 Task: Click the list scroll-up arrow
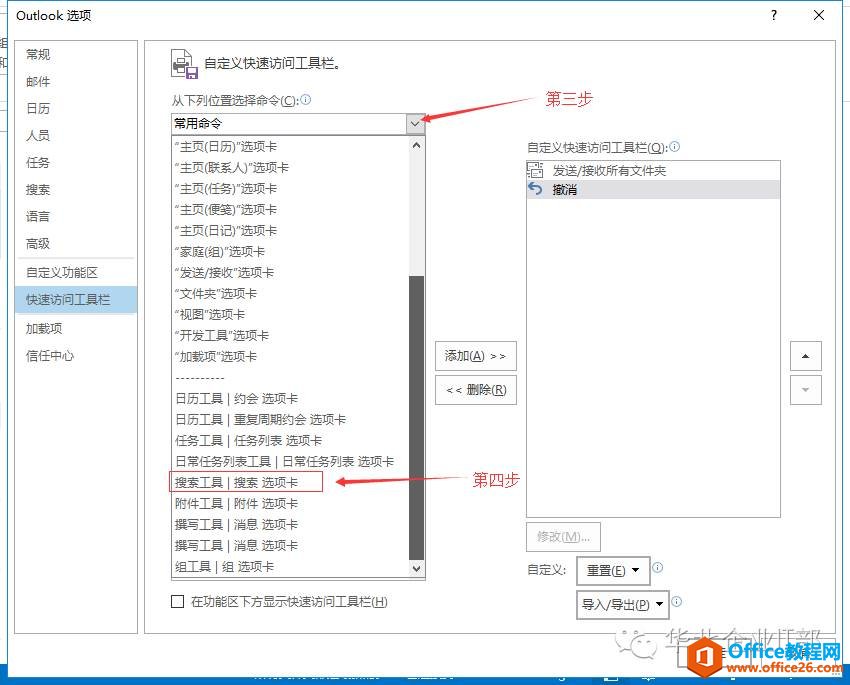(416, 145)
